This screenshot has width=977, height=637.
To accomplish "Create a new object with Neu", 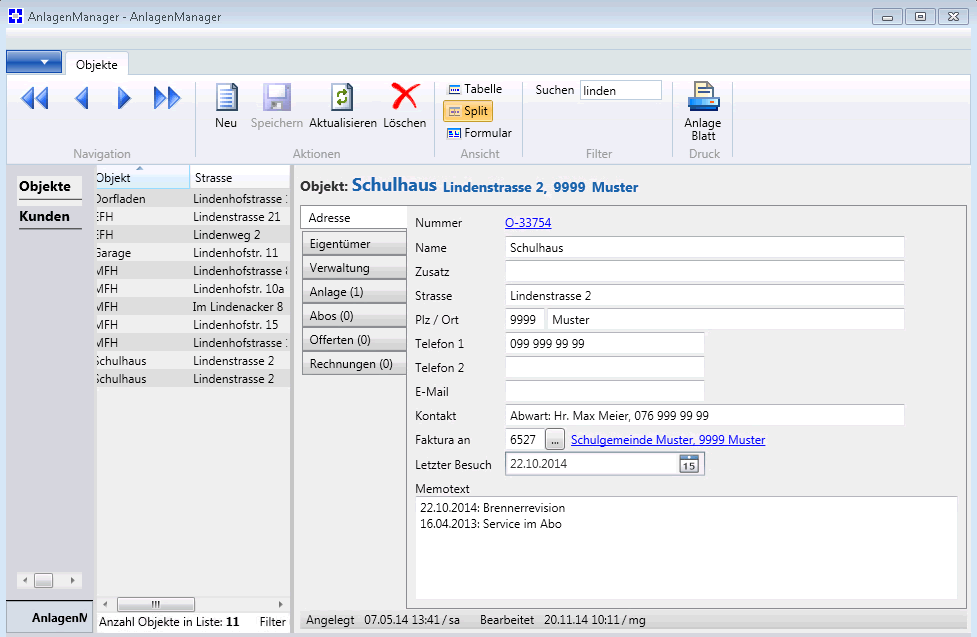I will (x=226, y=106).
